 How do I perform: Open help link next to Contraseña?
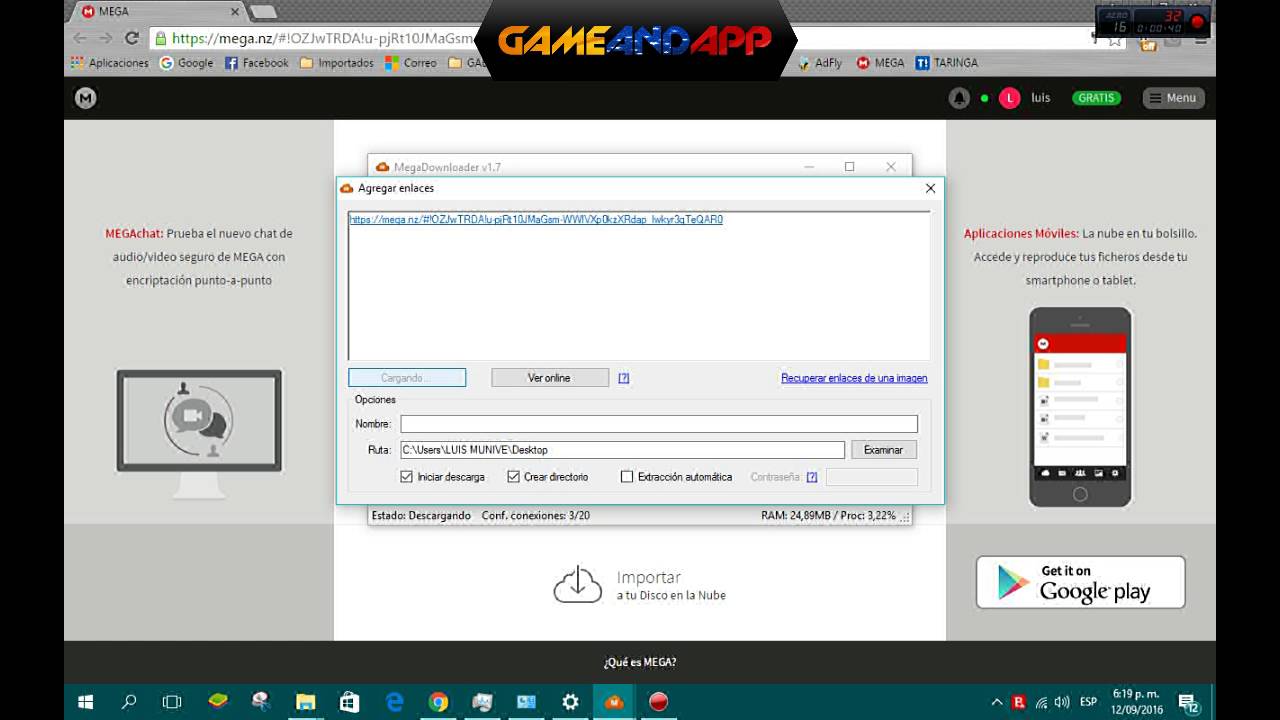(x=812, y=477)
